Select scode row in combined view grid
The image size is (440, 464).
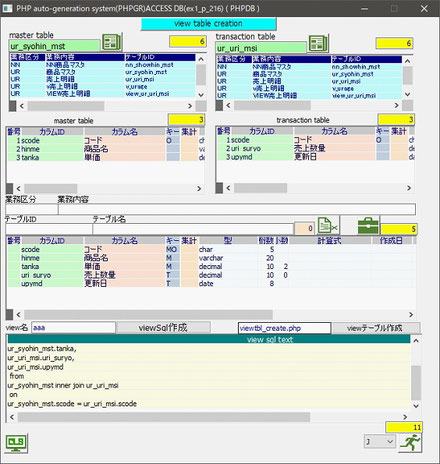tap(211, 249)
